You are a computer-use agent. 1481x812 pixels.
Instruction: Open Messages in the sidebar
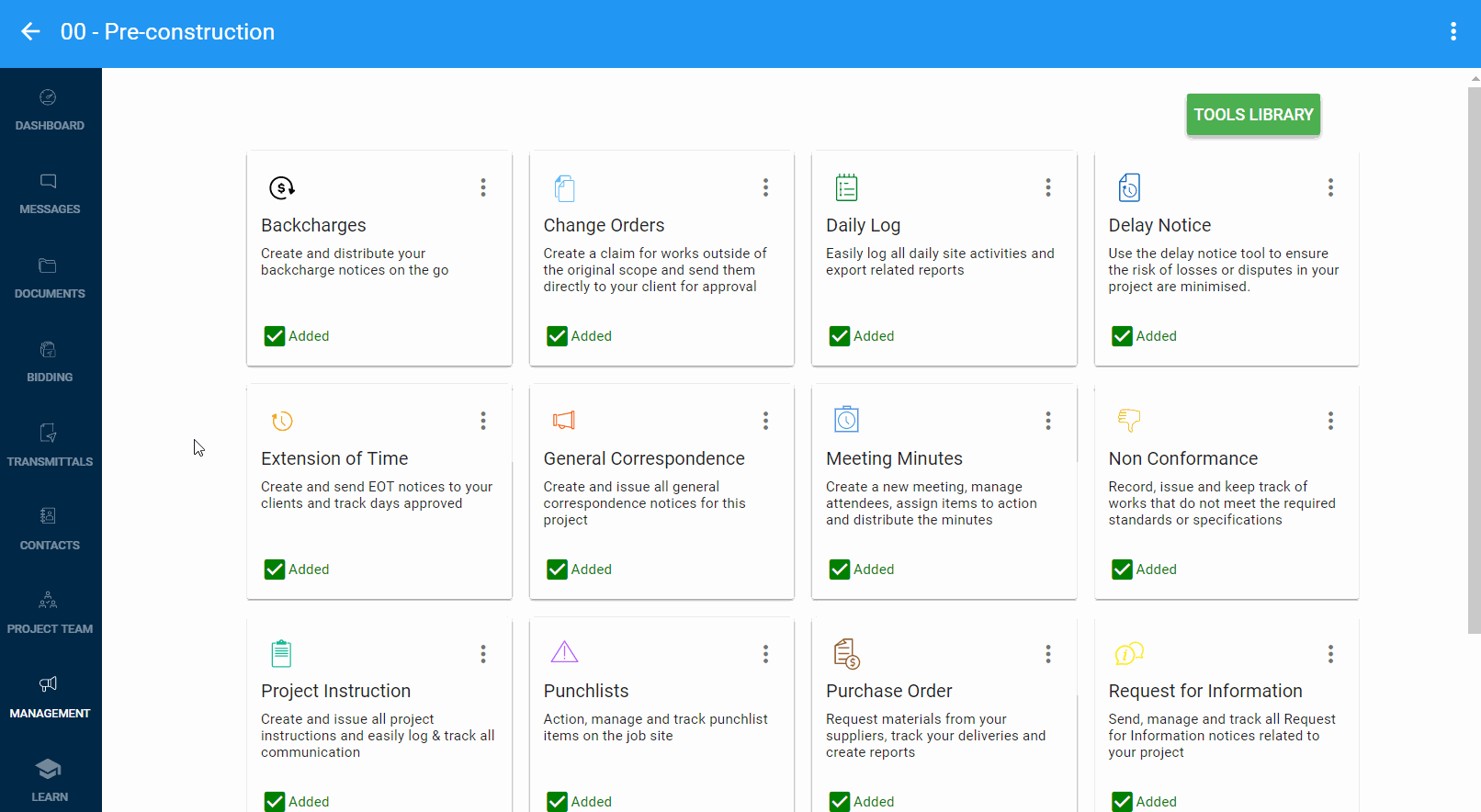(x=50, y=194)
